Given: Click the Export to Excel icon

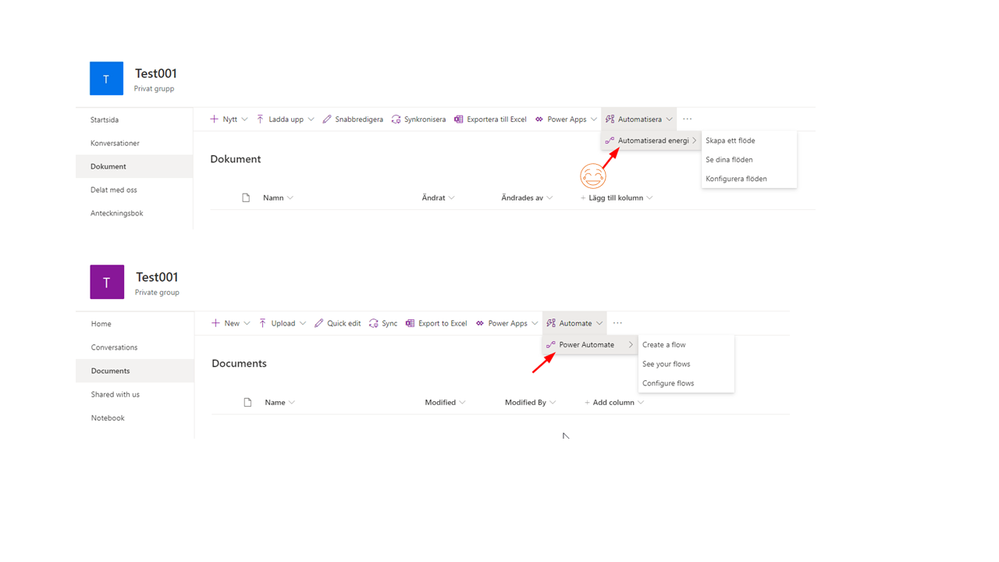Looking at the screenshot, I should (x=410, y=323).
